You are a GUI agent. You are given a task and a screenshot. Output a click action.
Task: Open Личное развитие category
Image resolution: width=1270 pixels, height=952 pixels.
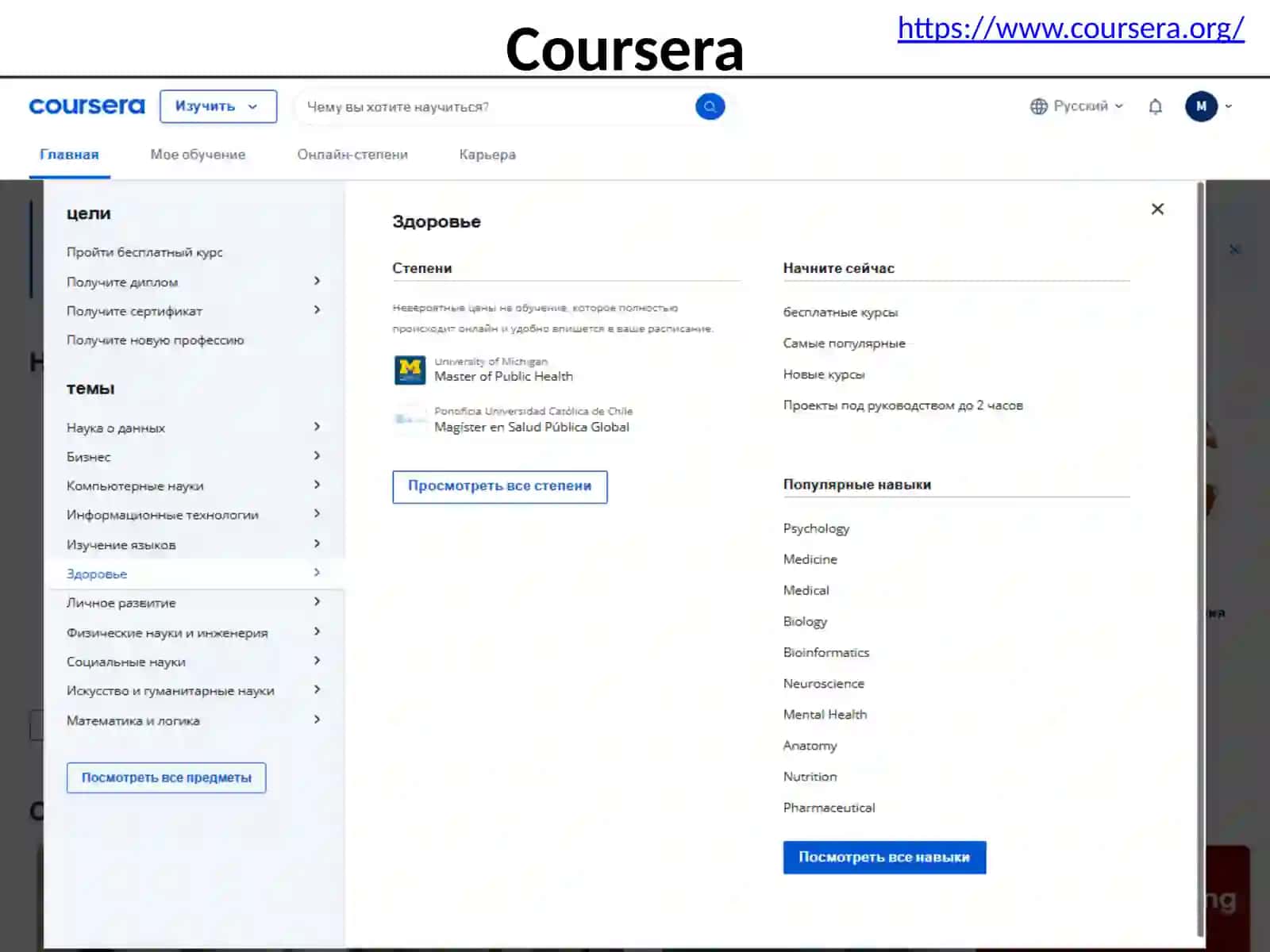coord(194,603)
